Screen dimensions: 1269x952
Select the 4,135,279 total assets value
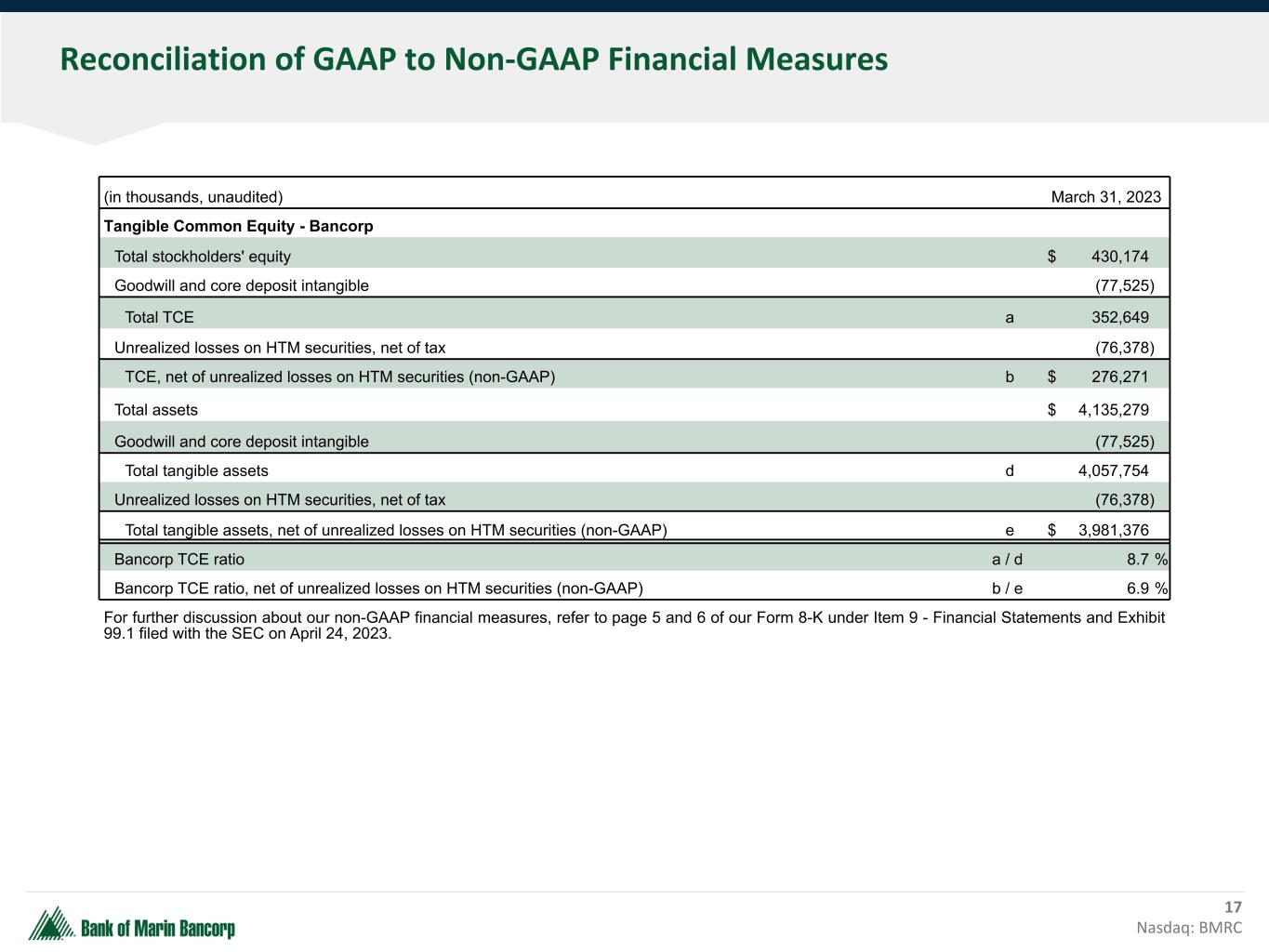(x=1113, y=409)
